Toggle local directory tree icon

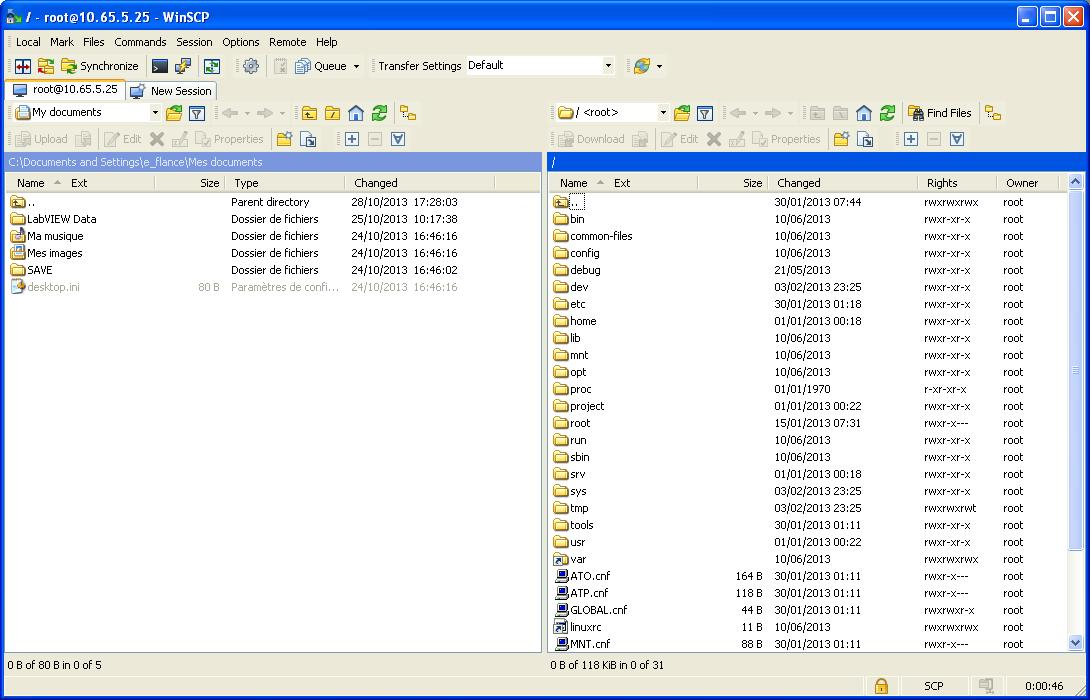click(x=408, y=113)
